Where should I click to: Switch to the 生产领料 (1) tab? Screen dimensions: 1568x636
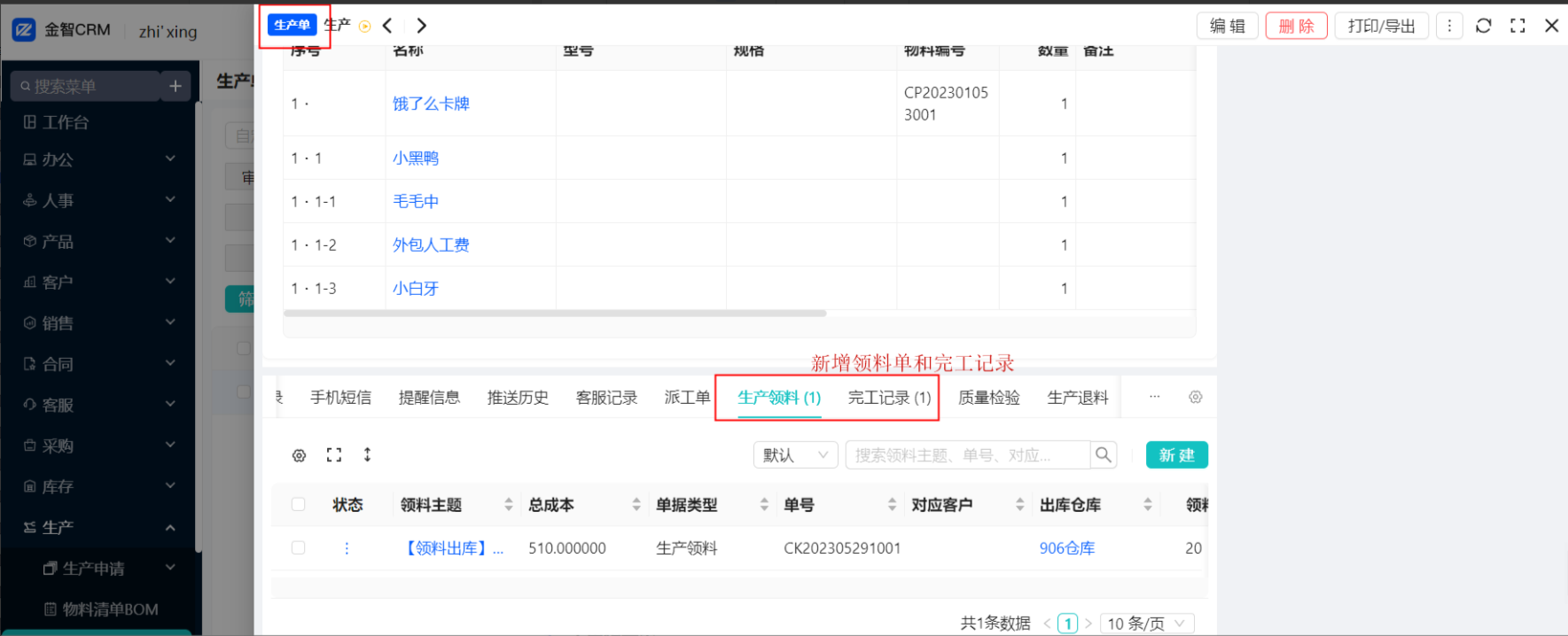[x=779, y=398]
